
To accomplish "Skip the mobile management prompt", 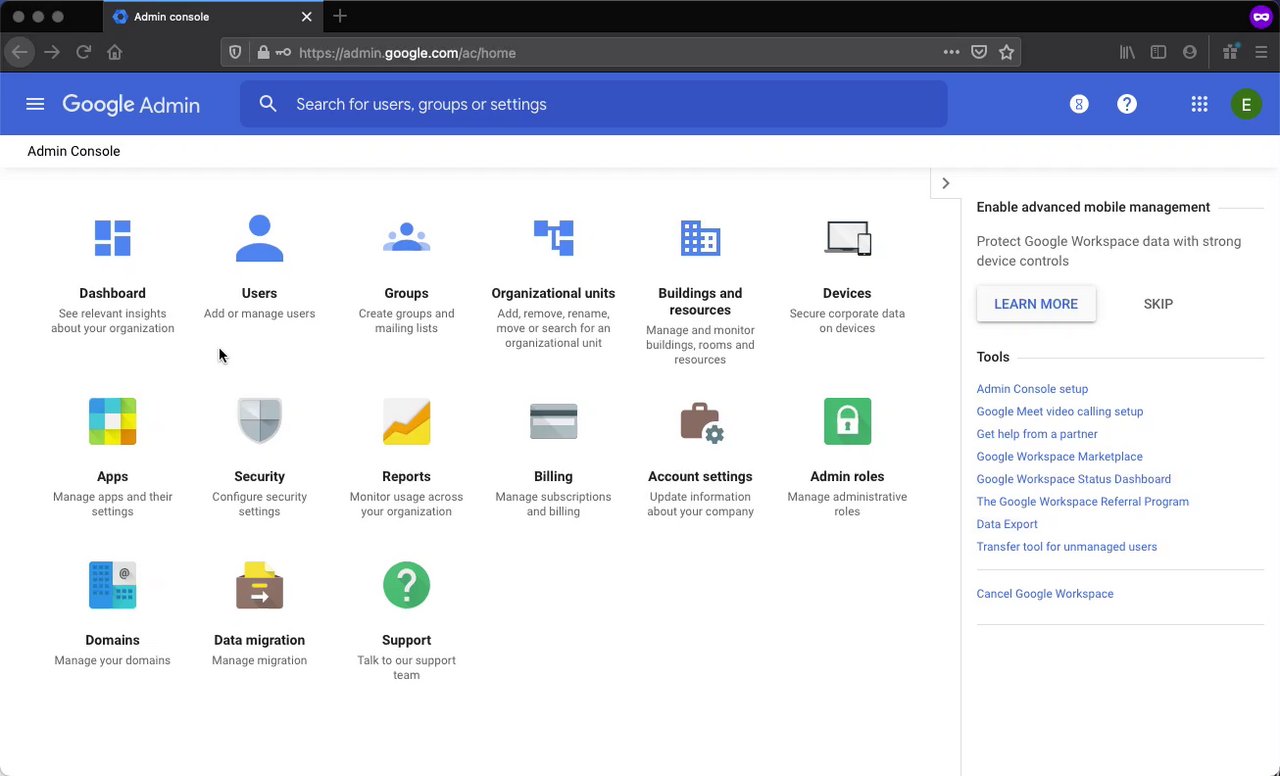I will [x=1158, y=304].
